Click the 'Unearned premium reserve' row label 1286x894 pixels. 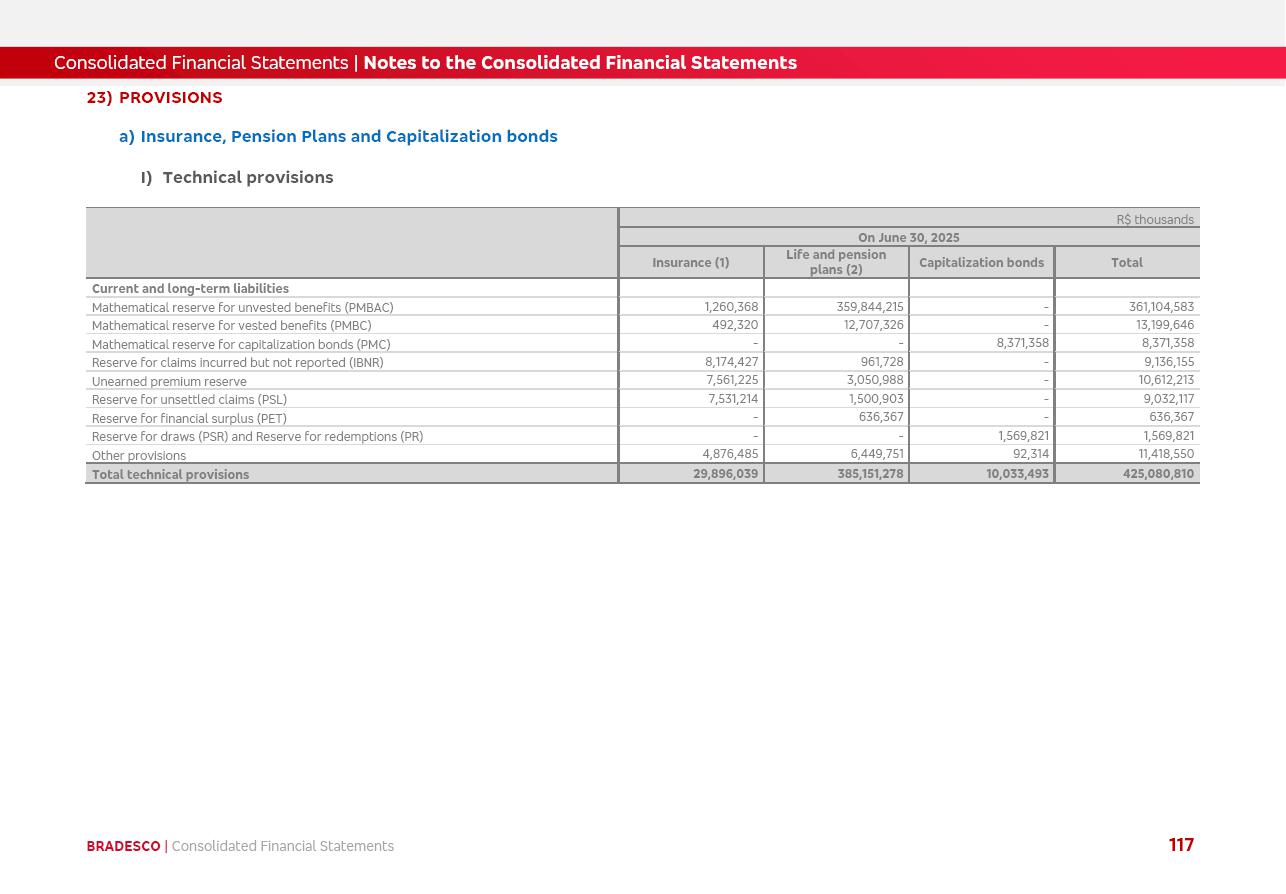[169, 382]
